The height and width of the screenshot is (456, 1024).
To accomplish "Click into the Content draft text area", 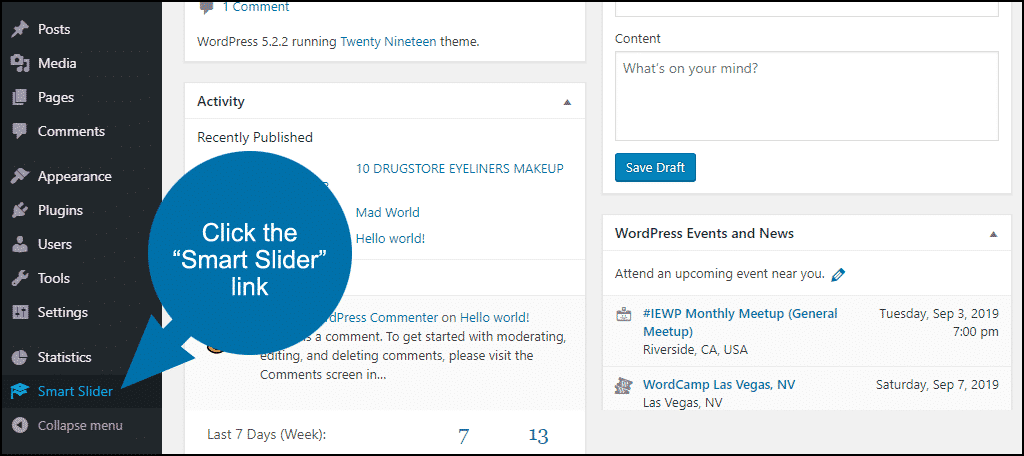I will [807, 96].
